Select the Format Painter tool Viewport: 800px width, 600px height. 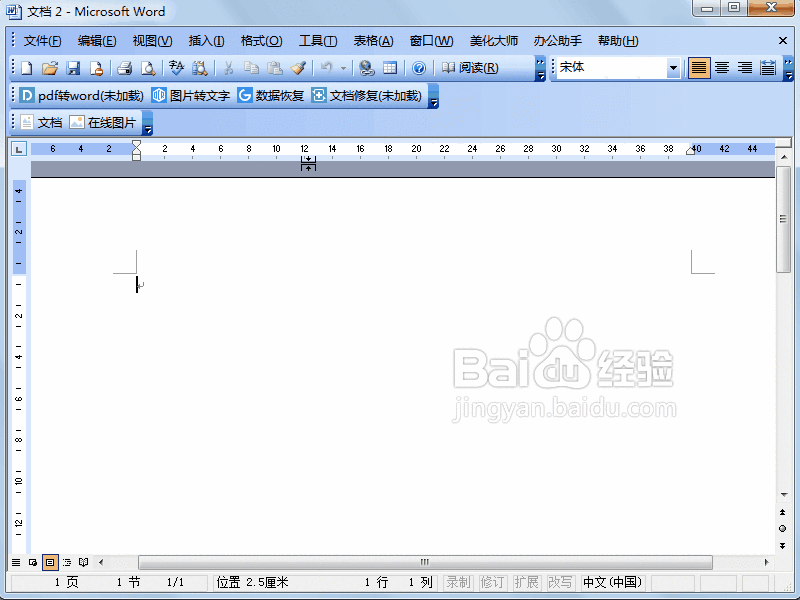pos(299,68)
